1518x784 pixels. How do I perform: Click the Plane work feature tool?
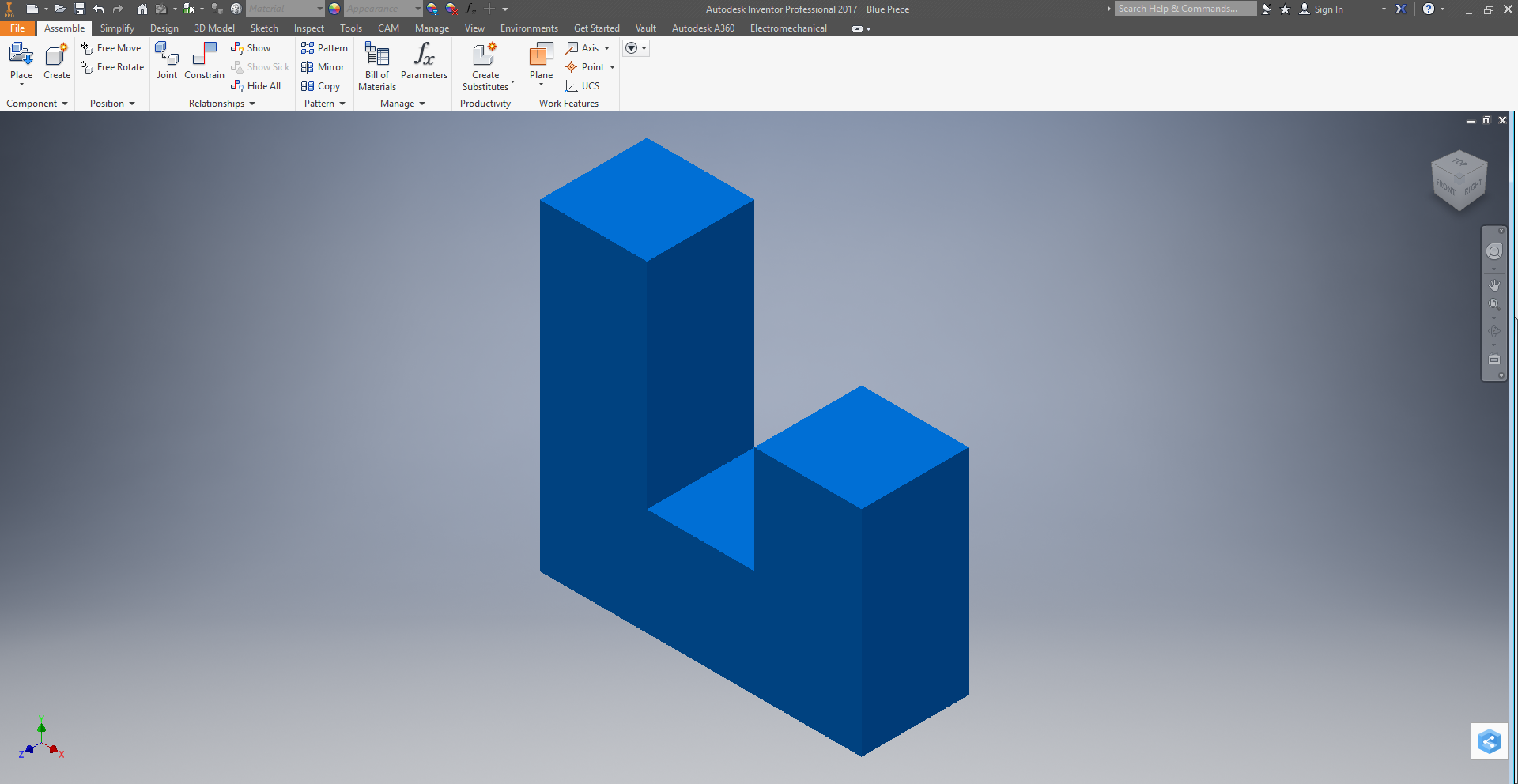click(541, 55)
